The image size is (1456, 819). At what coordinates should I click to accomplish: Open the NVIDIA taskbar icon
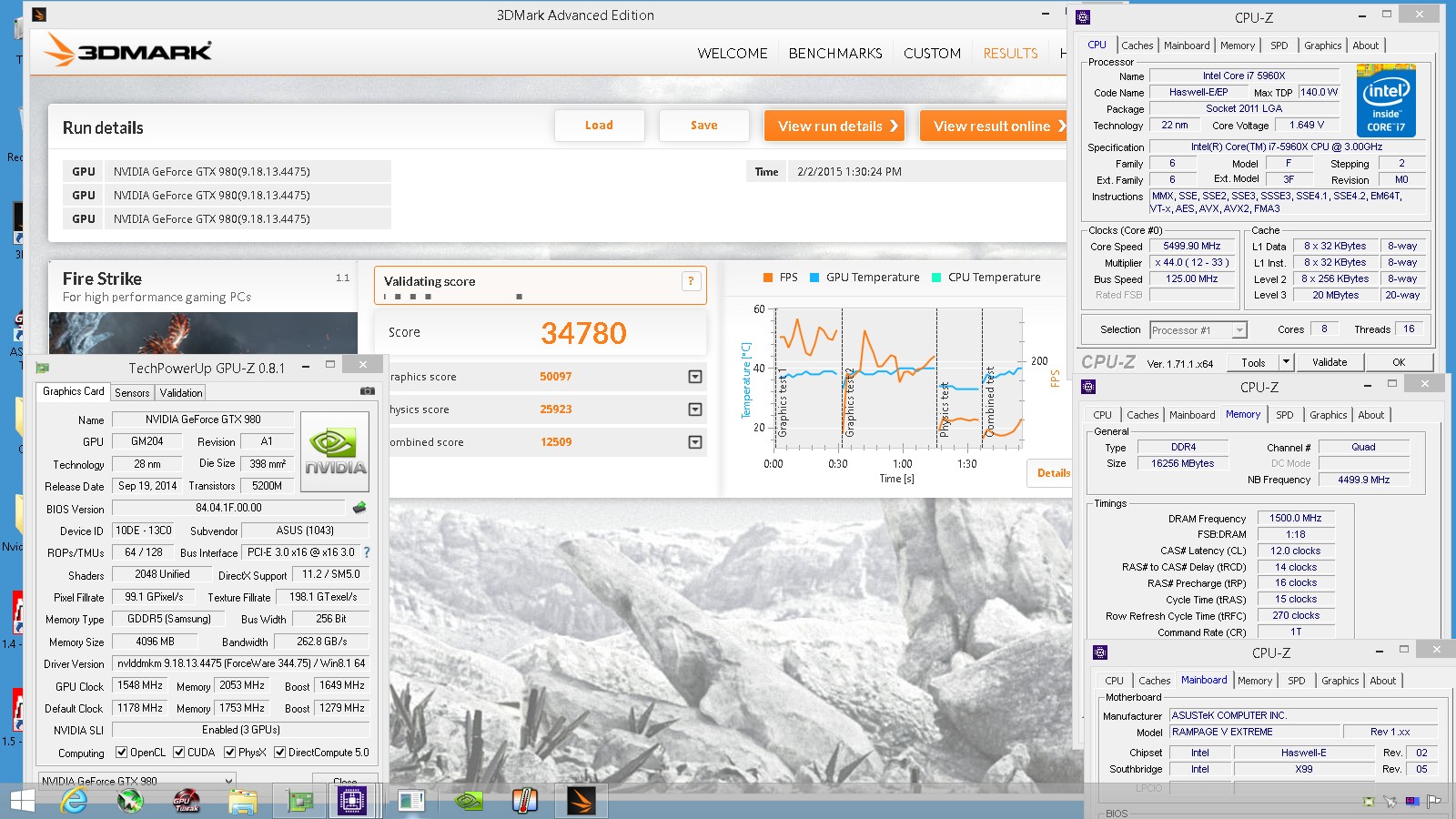point(469,801)
